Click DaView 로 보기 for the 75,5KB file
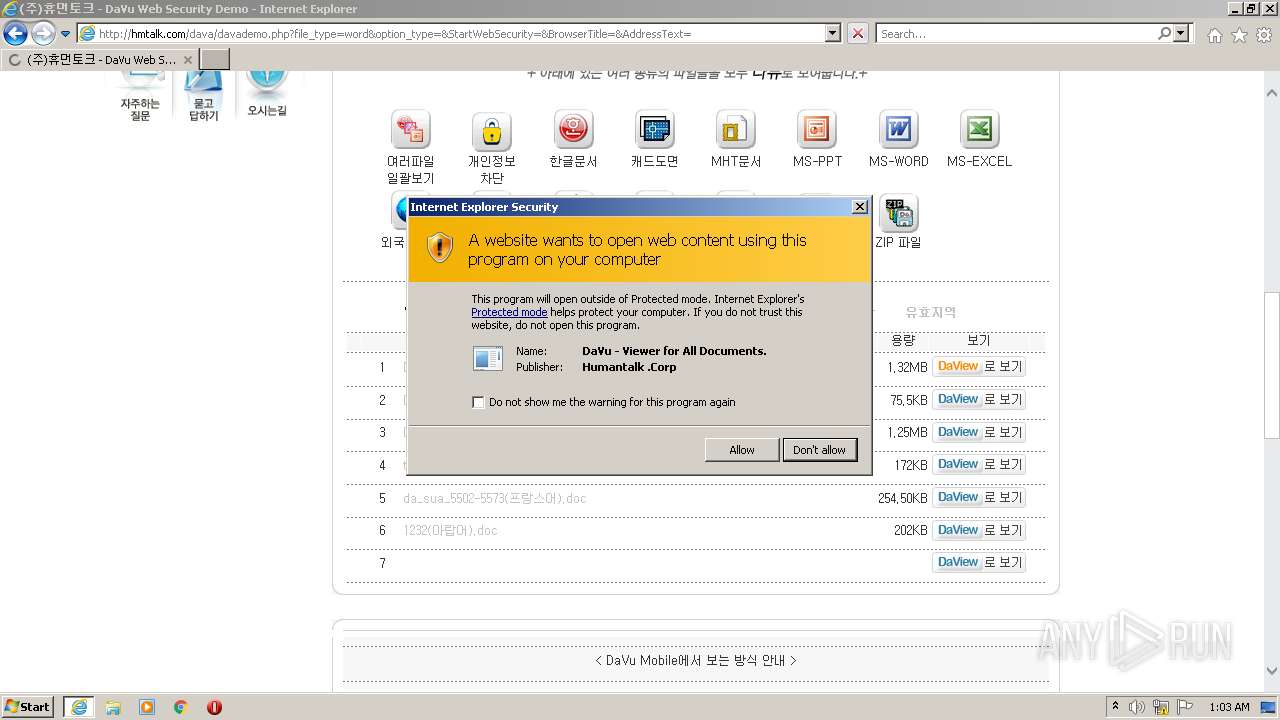The height and width of the screenshot is (720, 1280). click(x=979, y=400)
